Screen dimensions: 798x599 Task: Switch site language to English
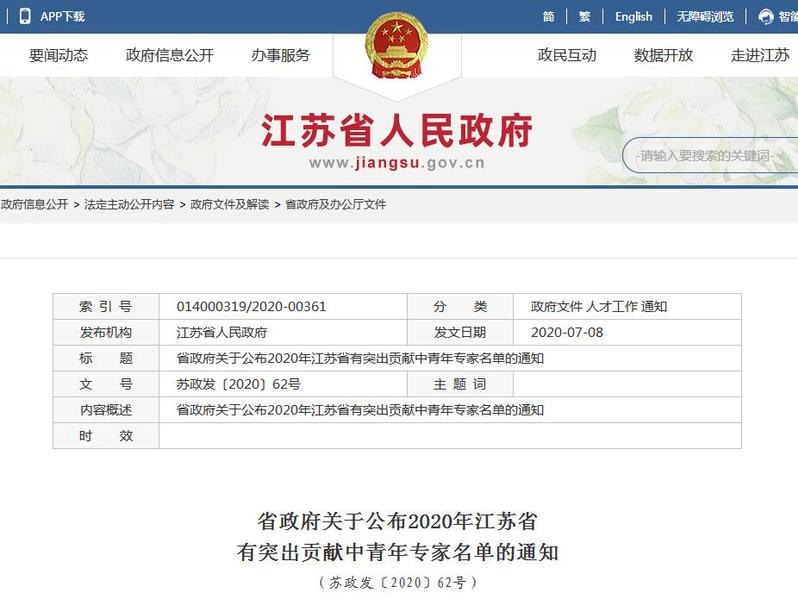[x=633, y=16]
